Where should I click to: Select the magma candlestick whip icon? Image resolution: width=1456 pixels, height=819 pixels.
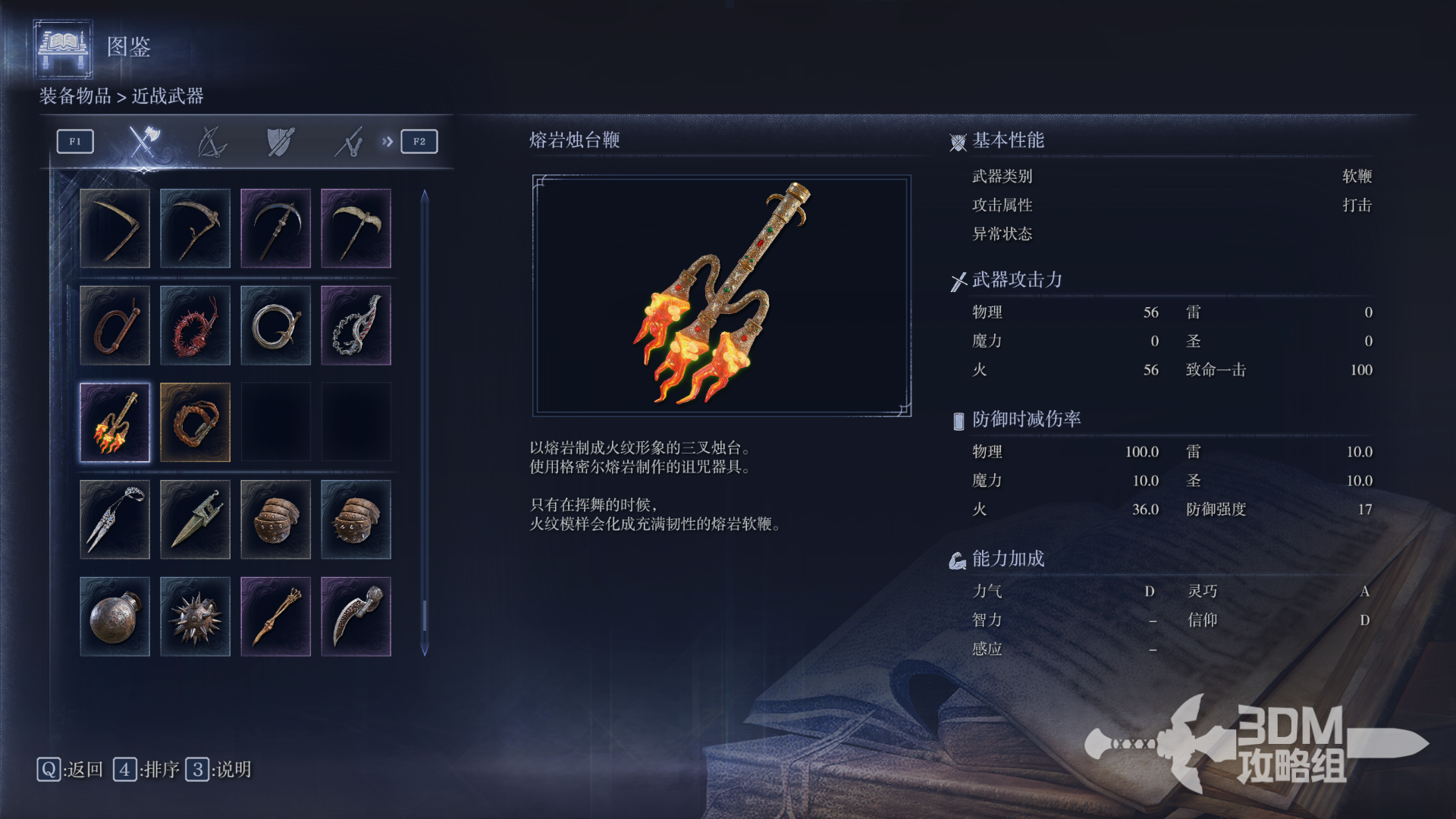tap(115, 422)
